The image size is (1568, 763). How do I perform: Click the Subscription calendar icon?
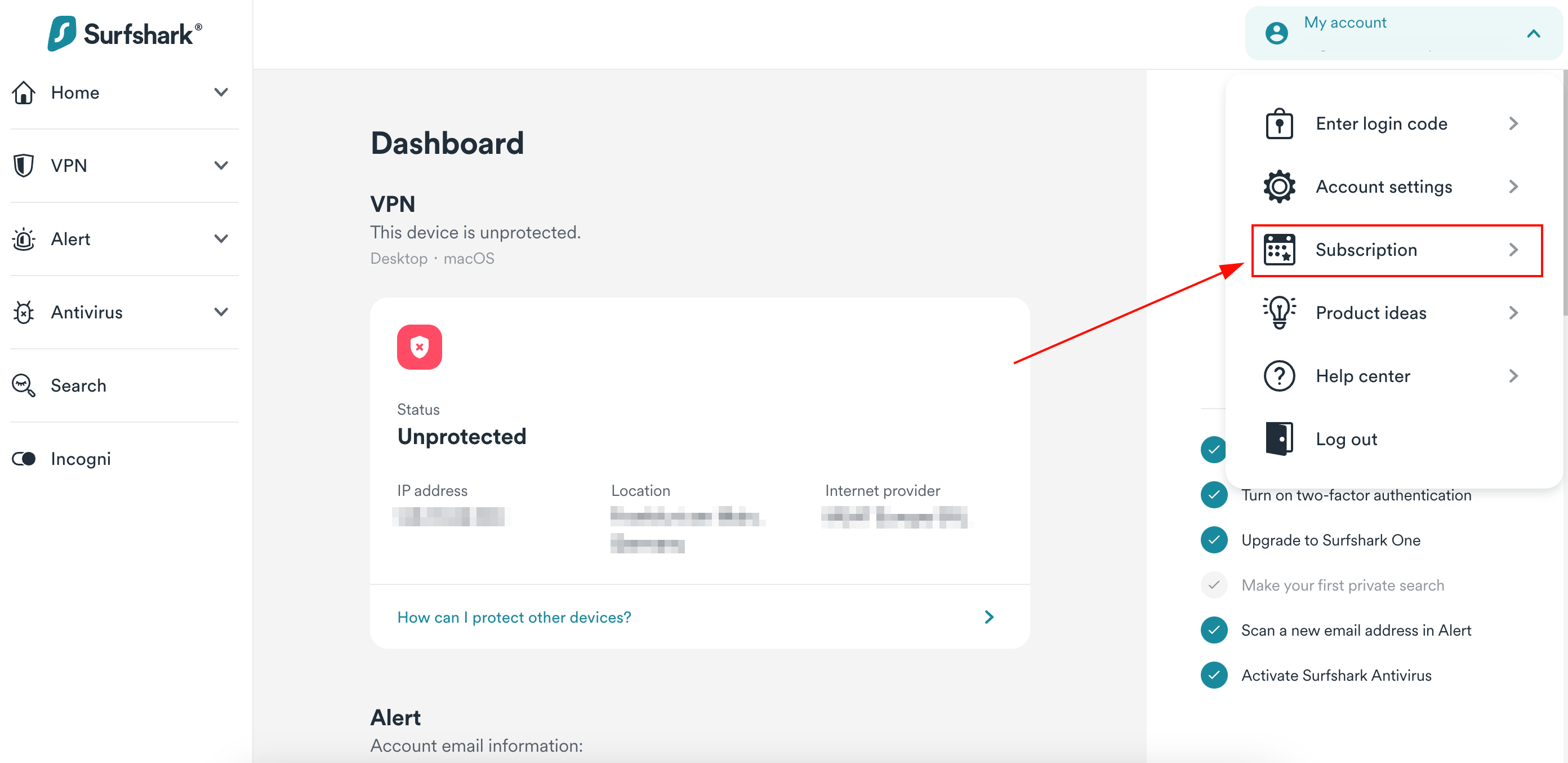pos(1280,250)
